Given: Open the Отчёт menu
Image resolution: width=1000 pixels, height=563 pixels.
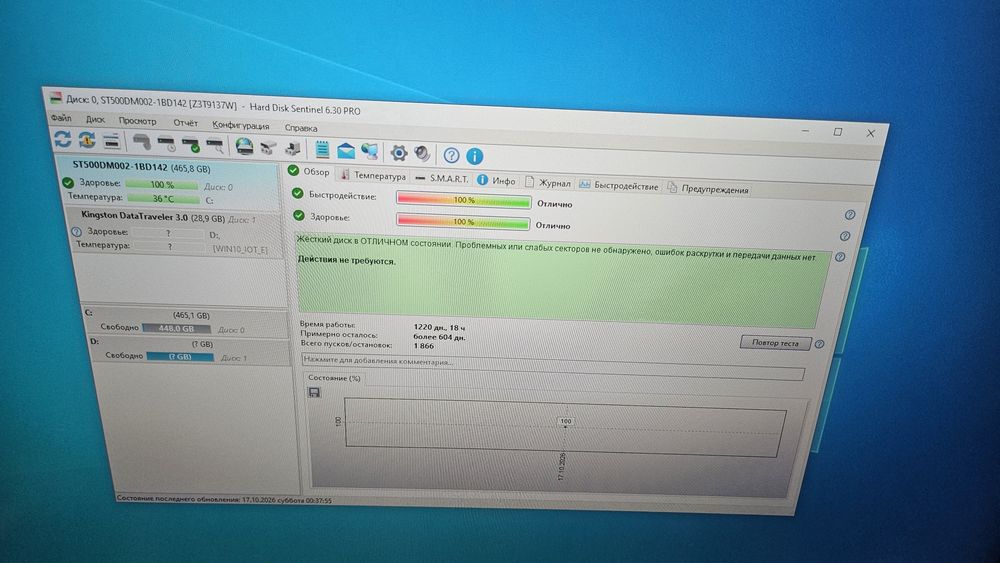Looking at the screenshot, I should tap(186, 122).
